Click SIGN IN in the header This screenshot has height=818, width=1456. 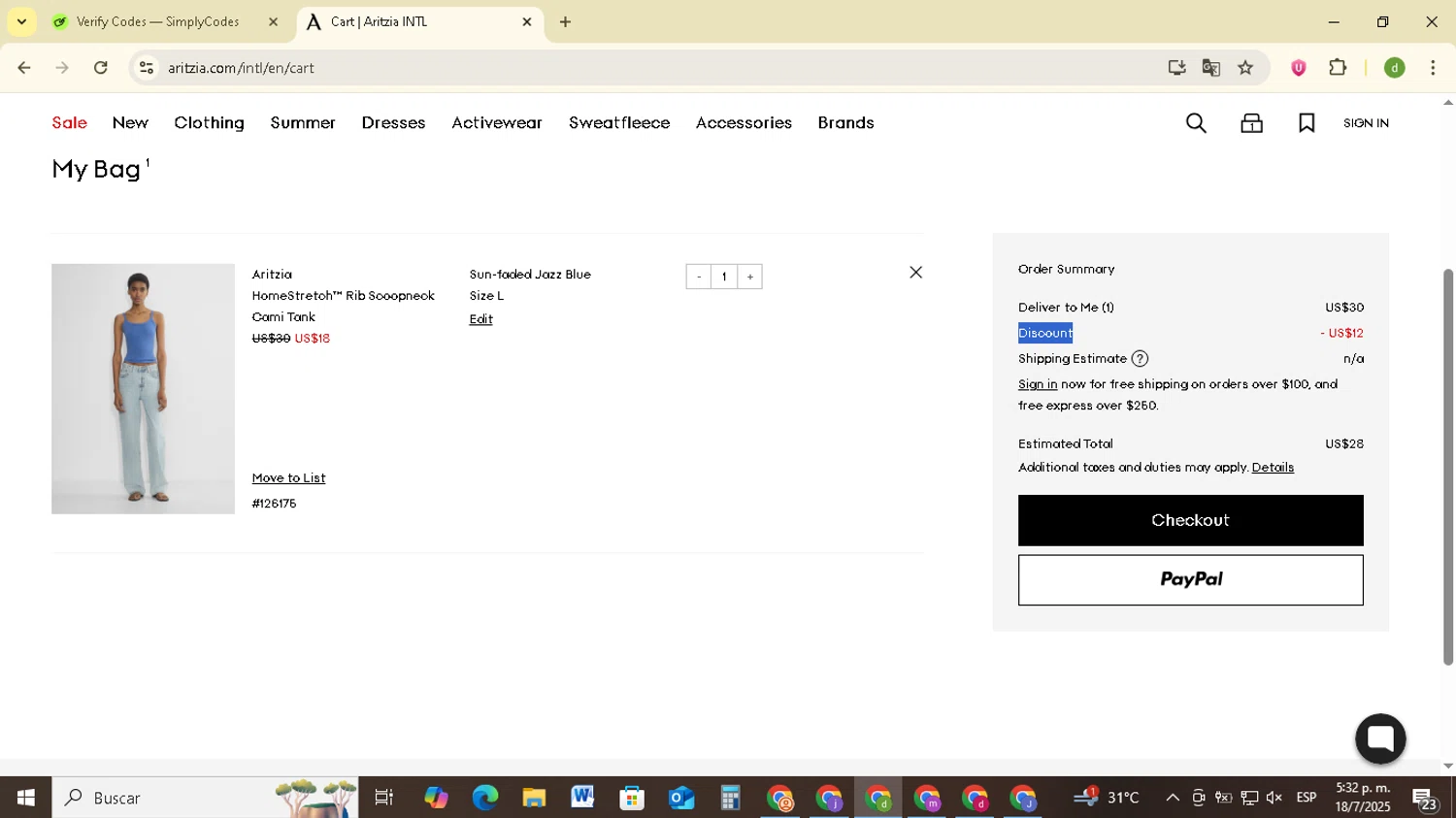(x=1366, y=123)
